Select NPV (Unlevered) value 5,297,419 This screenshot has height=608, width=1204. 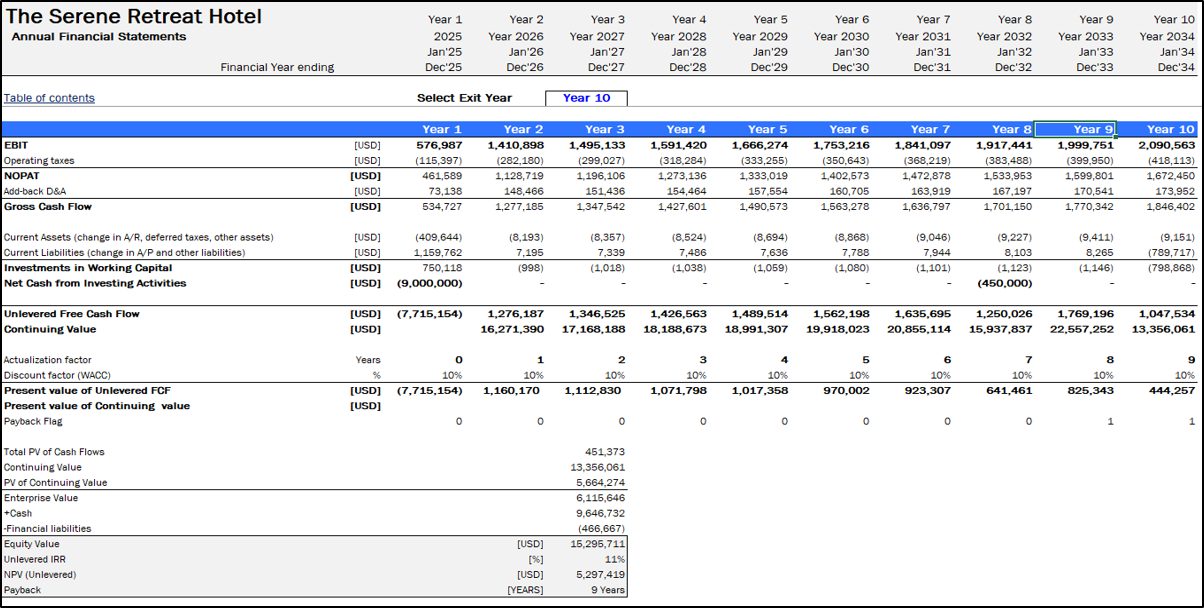[602, 575]
